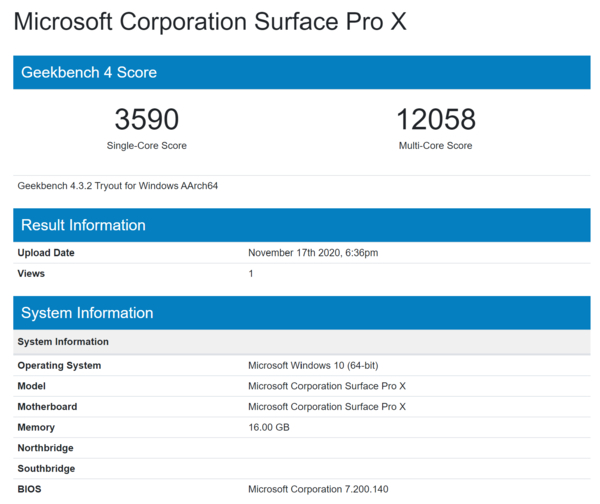Click the page title Microsoft Corporation Surface Pro X
The height and width of the screenshot is (504, 600).
(210, 21)
